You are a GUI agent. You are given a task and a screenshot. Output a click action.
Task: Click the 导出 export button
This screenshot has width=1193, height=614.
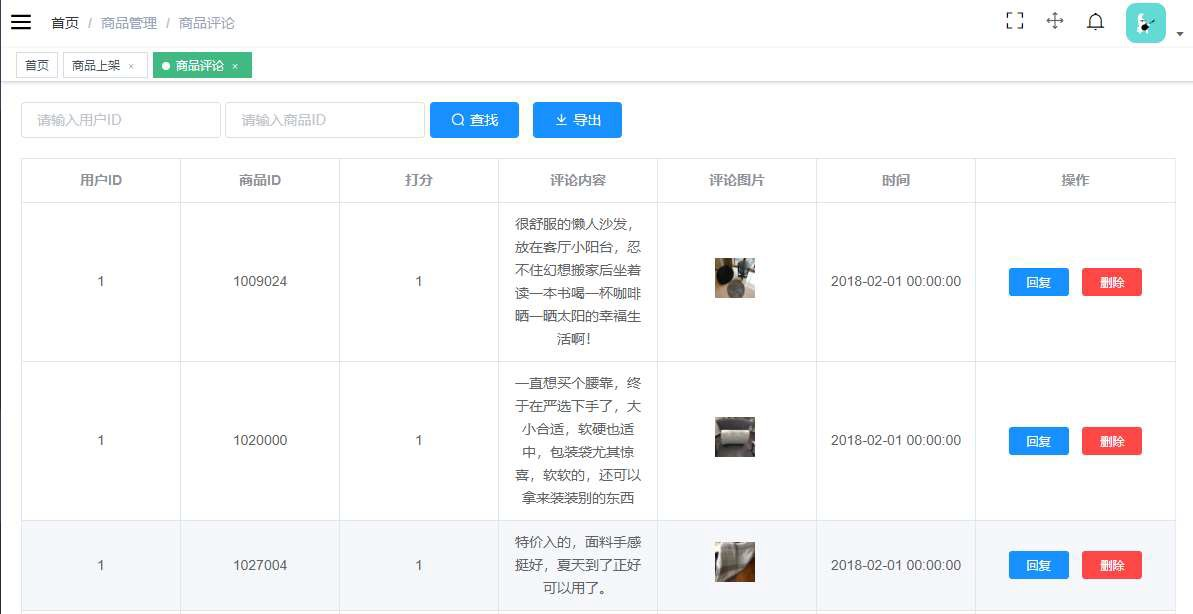577,120
